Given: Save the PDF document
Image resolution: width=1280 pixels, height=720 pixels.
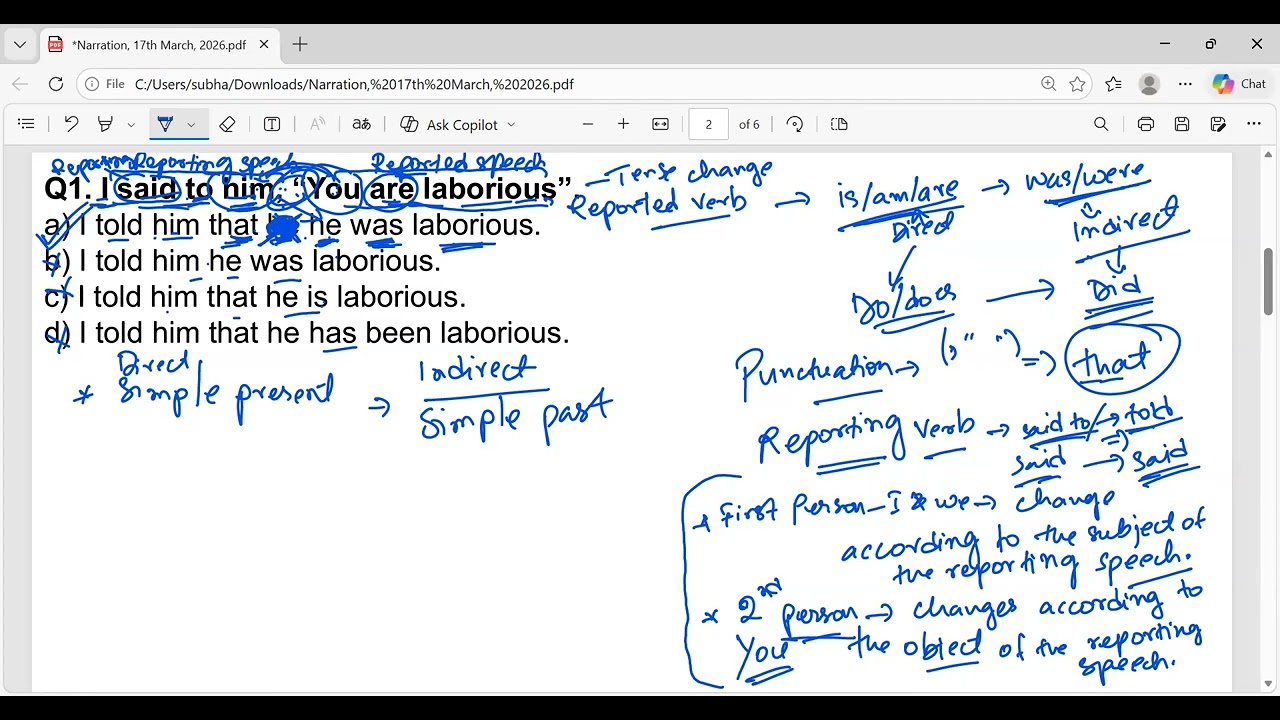Looking at the screenshot, I should pos(1182,124).
